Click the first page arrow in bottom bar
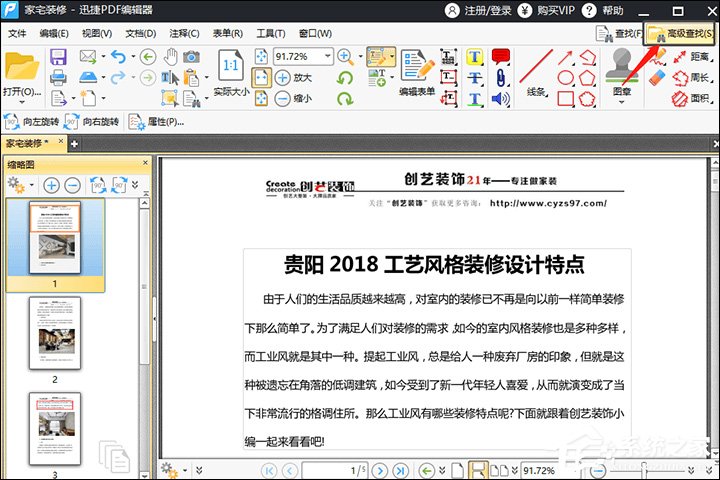 [x=269, y=470]
